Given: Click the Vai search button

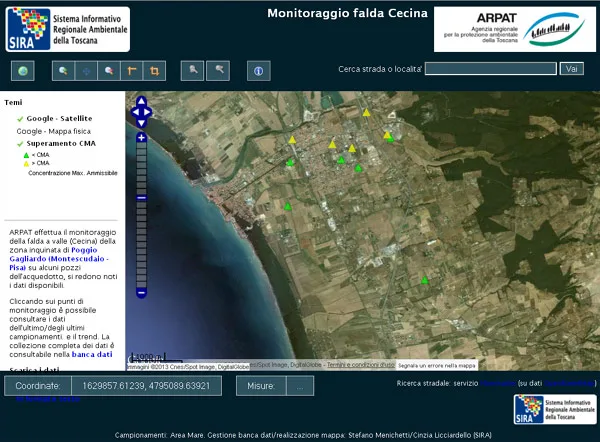Looking at the screenshot, I should 572,69.
